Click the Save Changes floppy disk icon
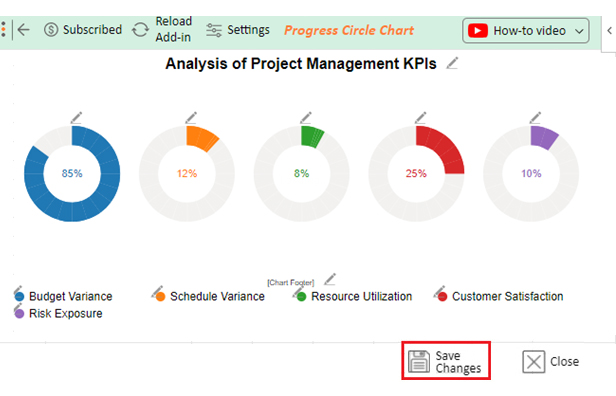Screen dimensions: 616x396 [419, 361]
